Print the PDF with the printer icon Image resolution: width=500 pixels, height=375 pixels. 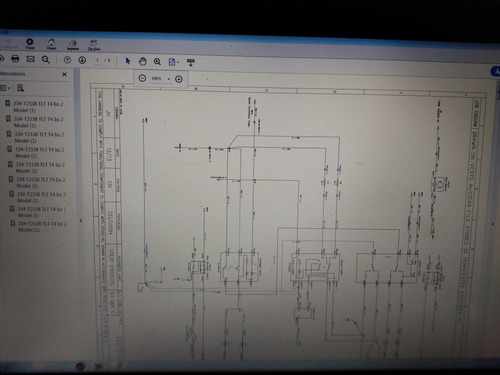[x=15, y=59]
